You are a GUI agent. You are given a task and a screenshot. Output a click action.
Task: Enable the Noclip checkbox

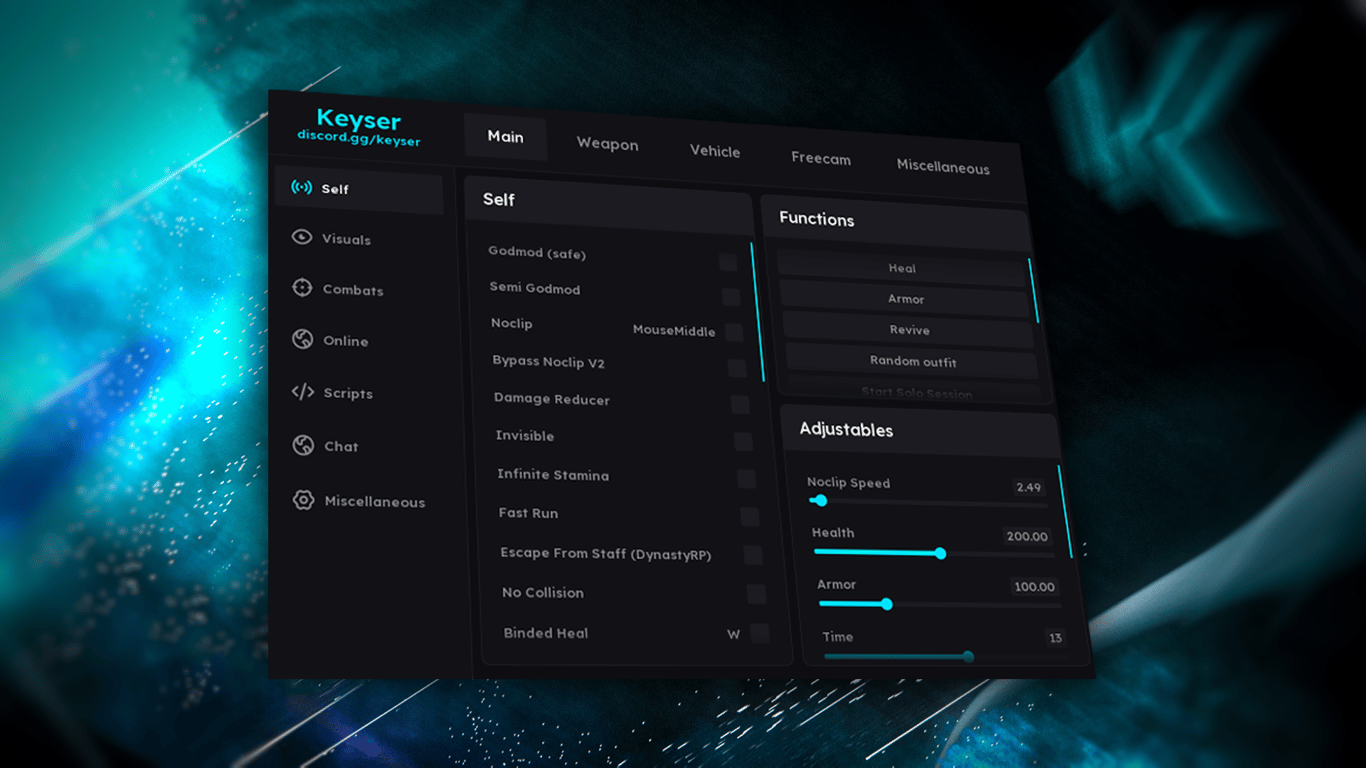[734, 332]
